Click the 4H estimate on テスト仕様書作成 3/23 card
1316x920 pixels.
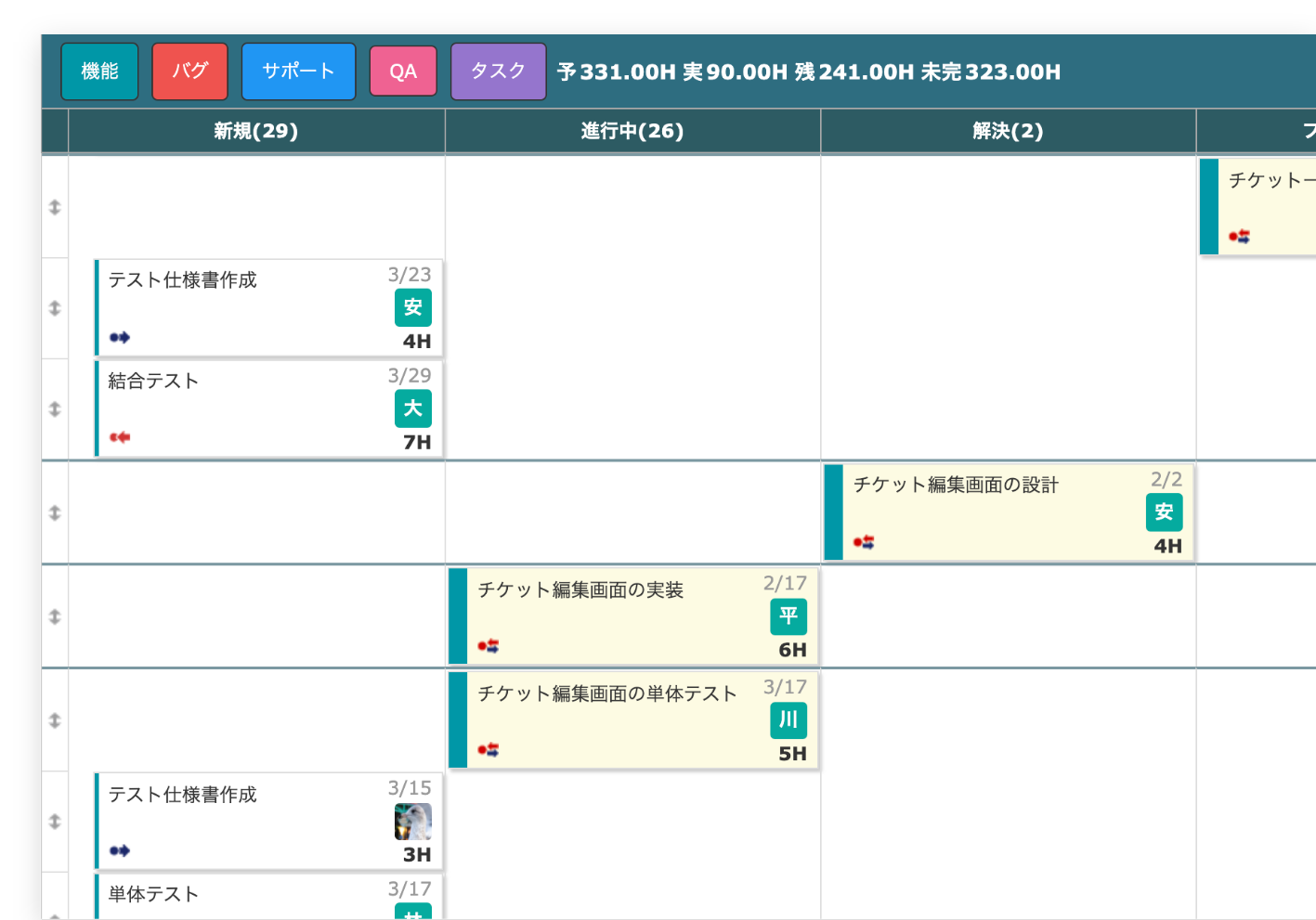point(417,342)
